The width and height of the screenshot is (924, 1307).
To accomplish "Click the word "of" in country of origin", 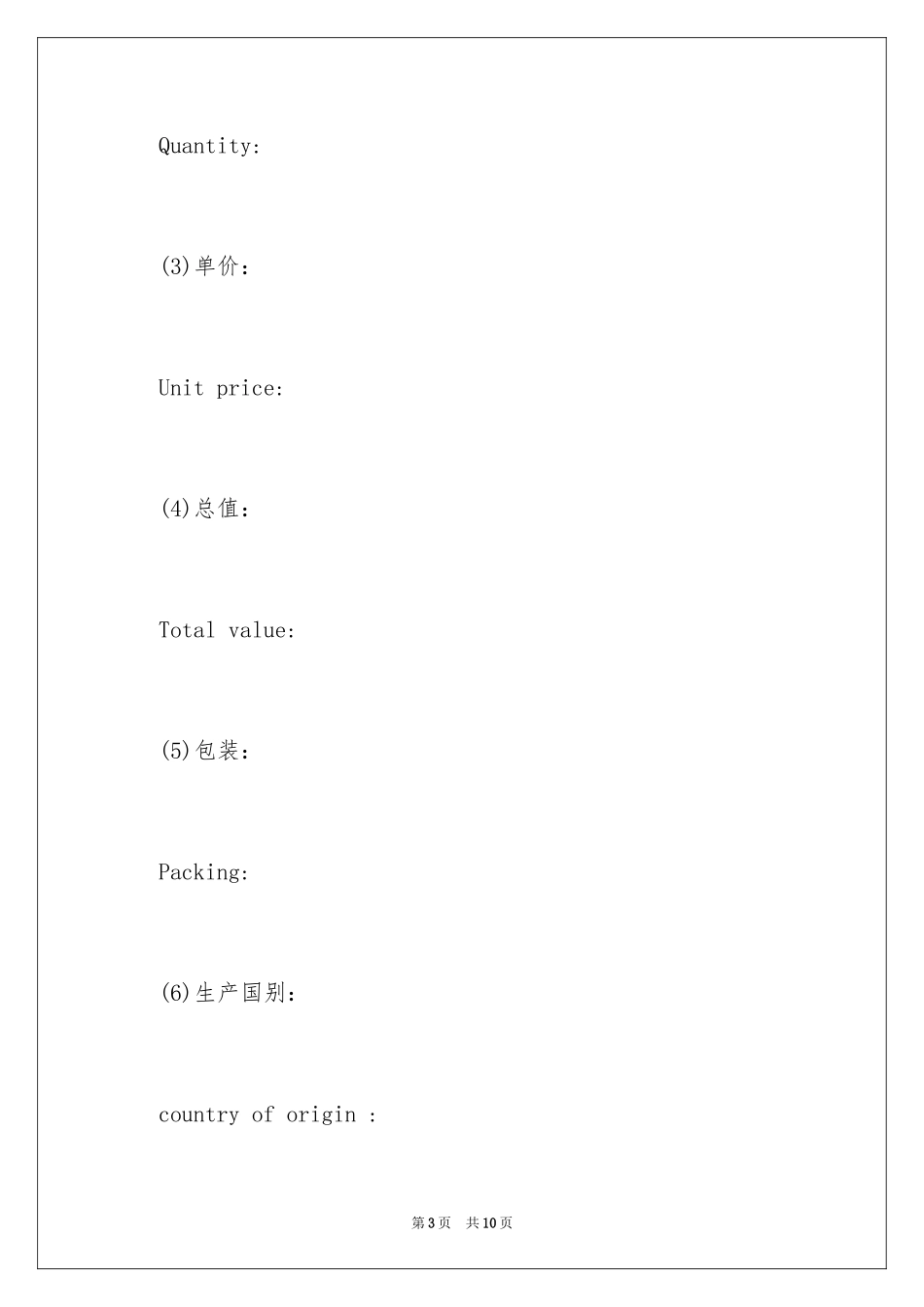I will click(x=263, y=1114).
